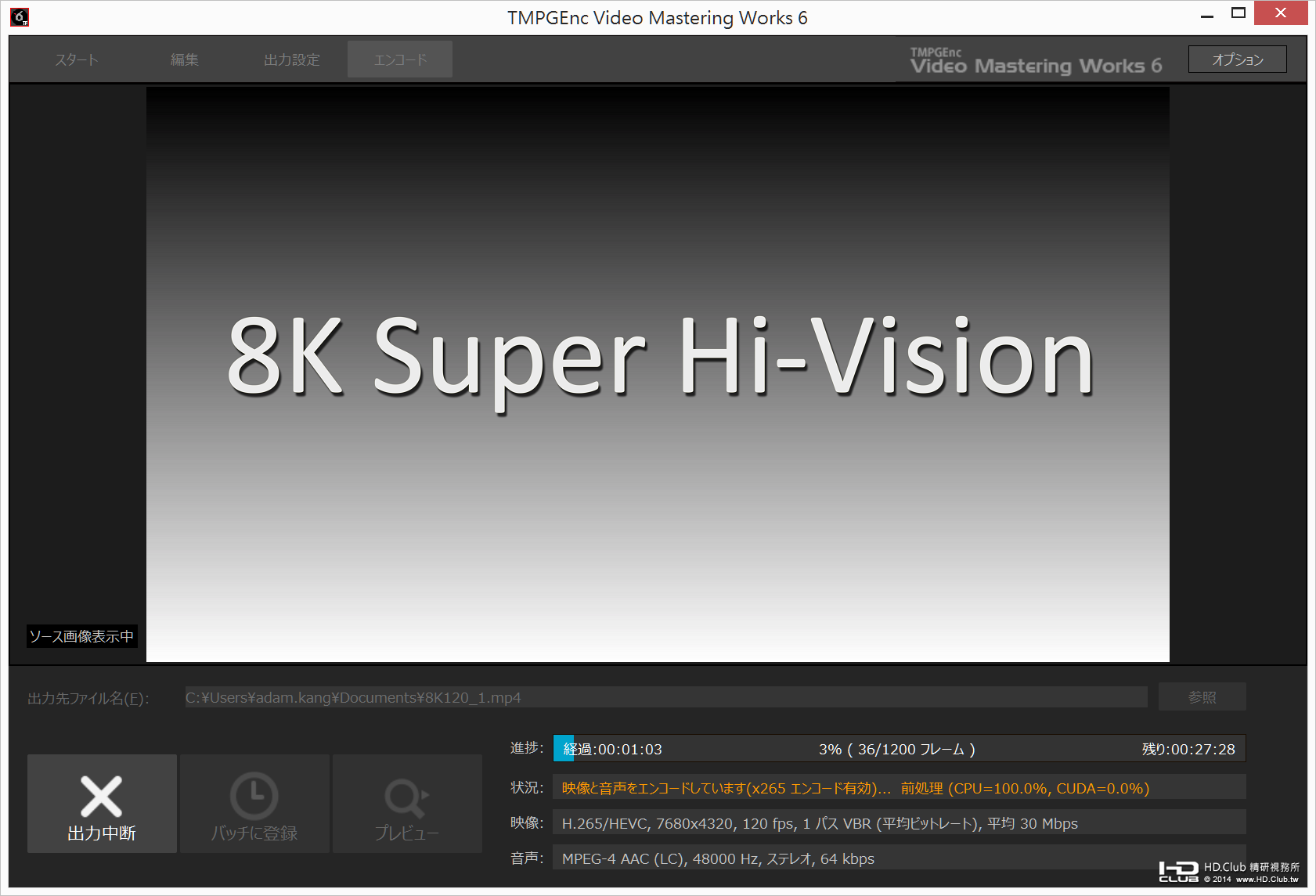Viewport: 1316px width, 896px height.
Task: Click the TMPGEnc app icon in title bar
Action: tap(20, 17)
